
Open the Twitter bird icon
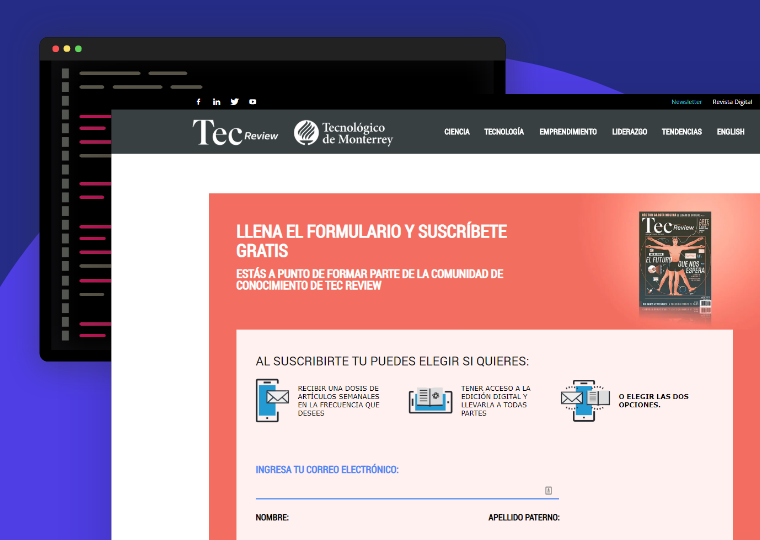235,102
